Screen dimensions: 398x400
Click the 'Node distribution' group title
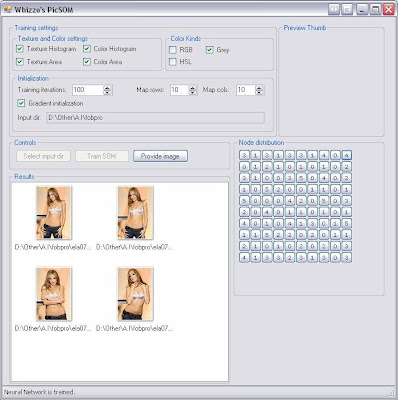[261, 142]
